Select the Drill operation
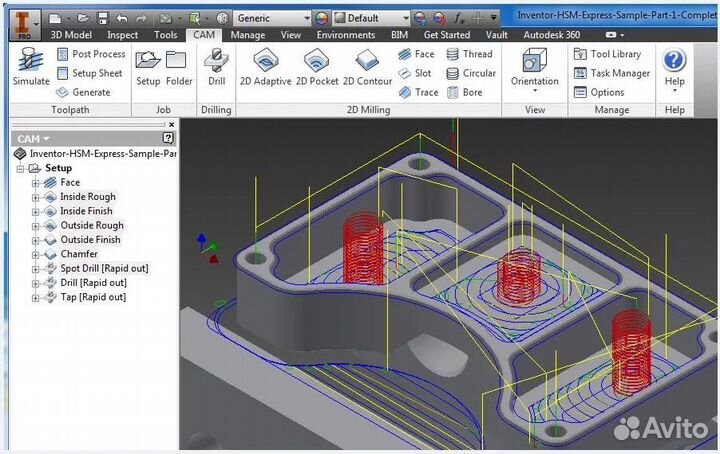 coord(216,67)
